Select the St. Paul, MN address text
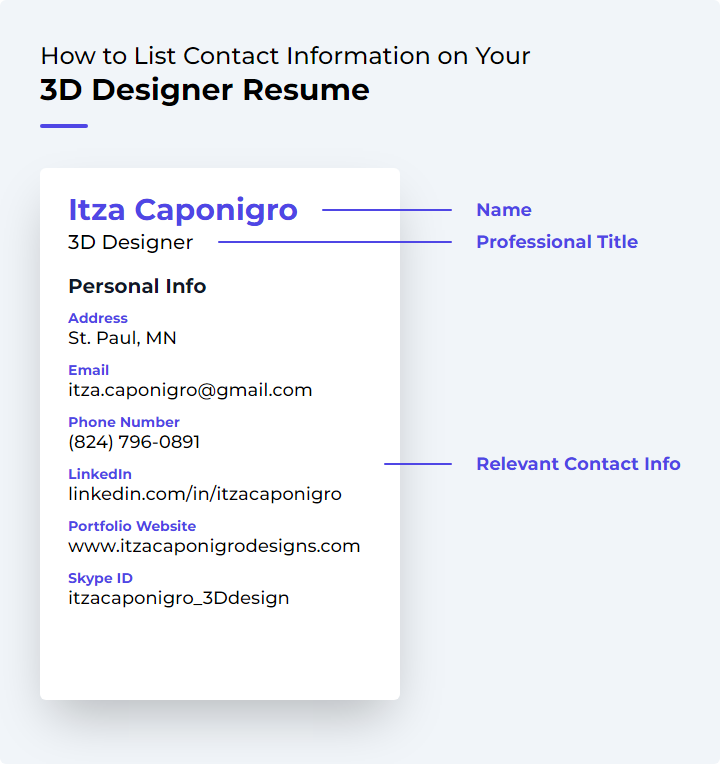Image resolution: width=720 pixels, height=764 pixels. [x=122, y=338]
